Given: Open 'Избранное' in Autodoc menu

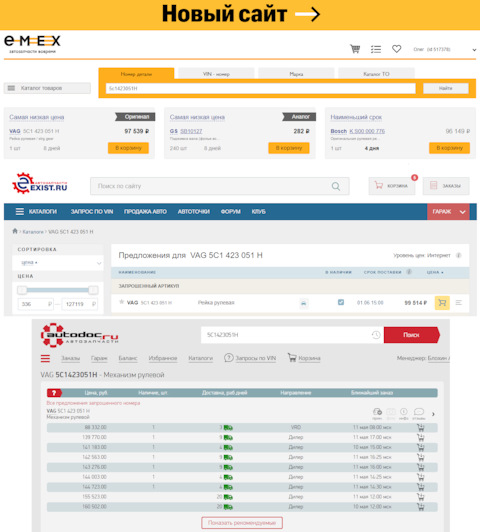Looking at the screenshot, I should pyautogui.click(x=163, y=358).
